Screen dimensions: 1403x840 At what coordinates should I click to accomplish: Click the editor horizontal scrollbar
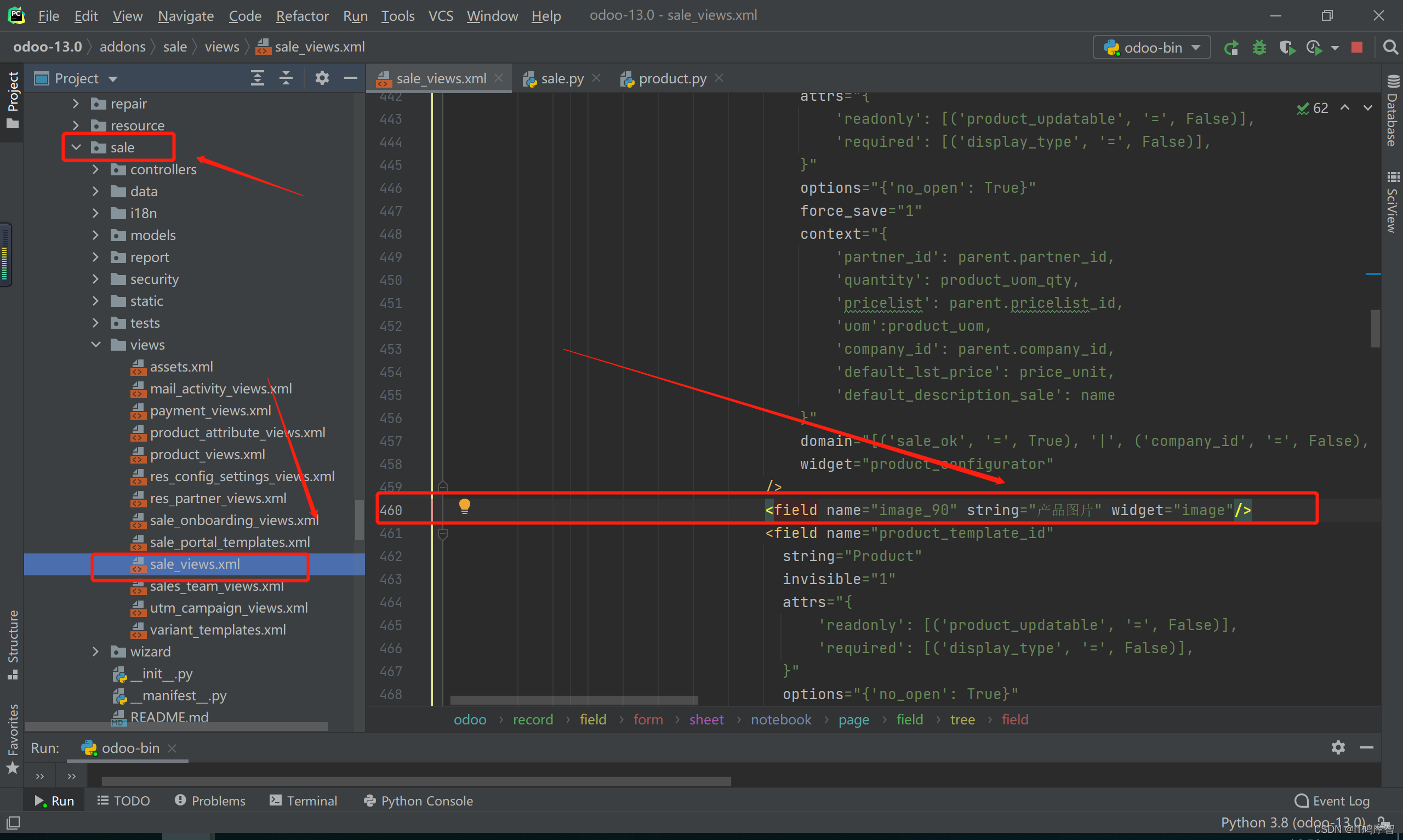pyautogui.click(x=573, y=700)
